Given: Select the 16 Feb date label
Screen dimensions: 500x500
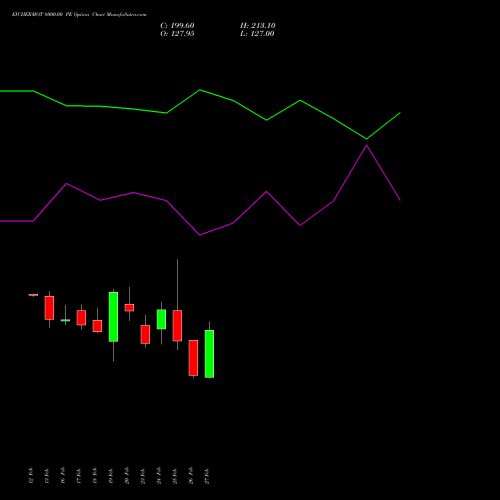Looking at the screenshot, I should [63, 476].
